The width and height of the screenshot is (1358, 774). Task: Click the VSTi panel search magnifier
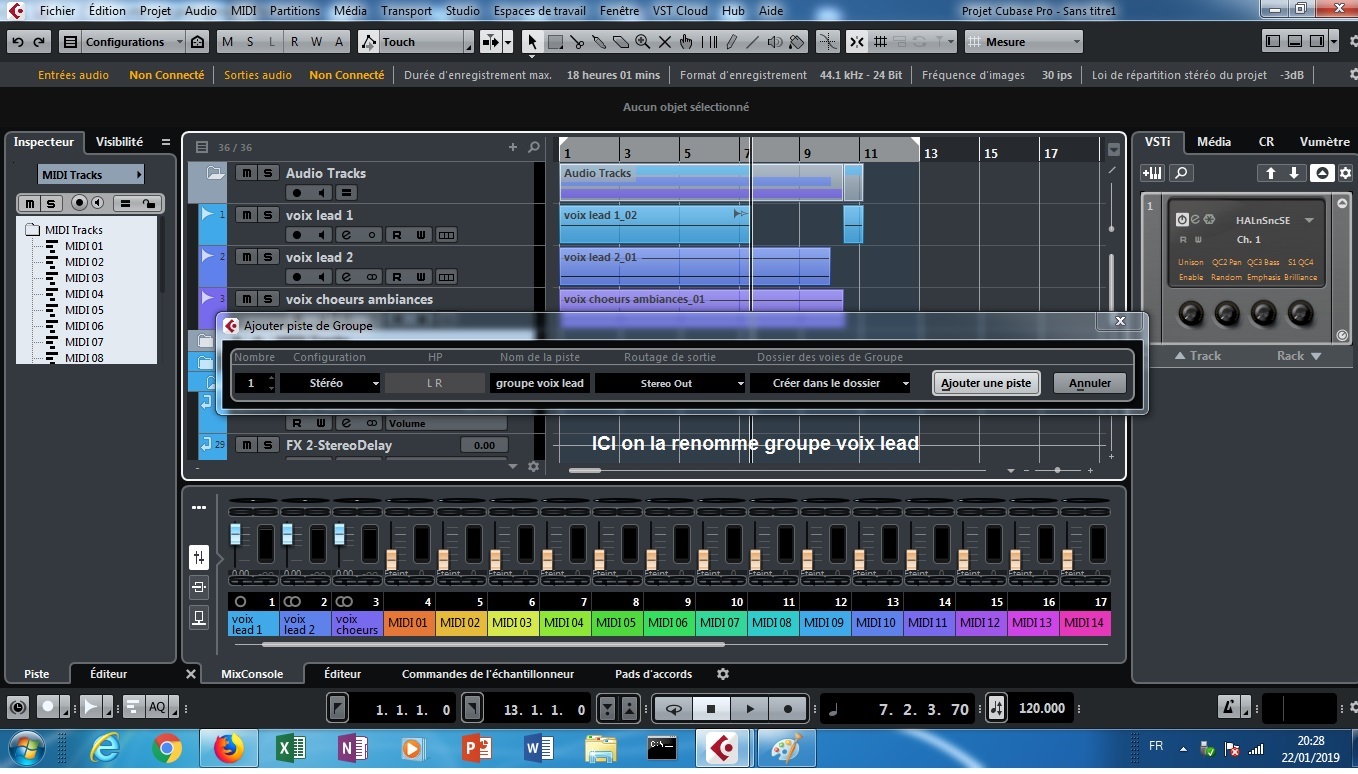click(1181, 173)
